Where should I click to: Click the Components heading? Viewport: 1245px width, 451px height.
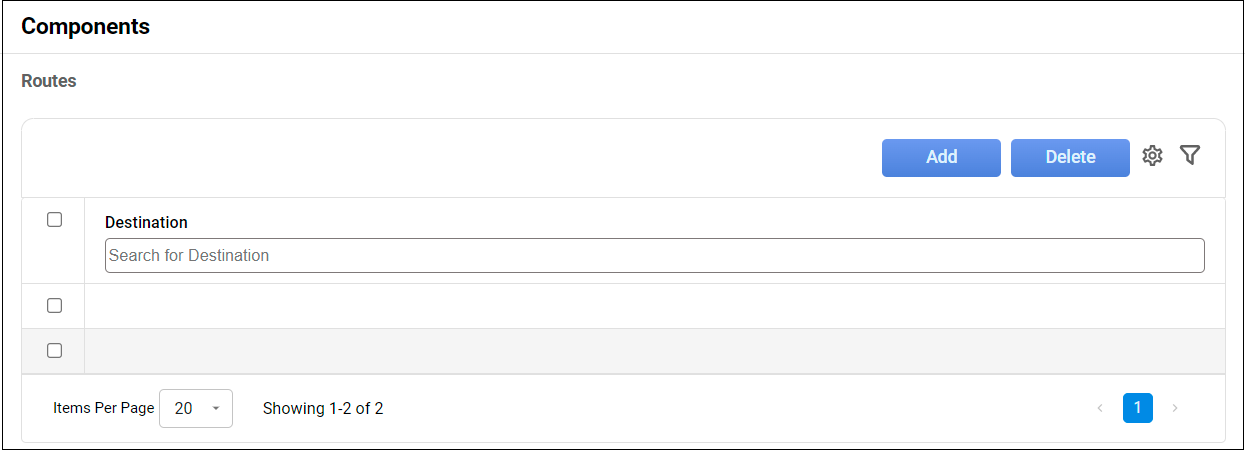tap(86, 27)
